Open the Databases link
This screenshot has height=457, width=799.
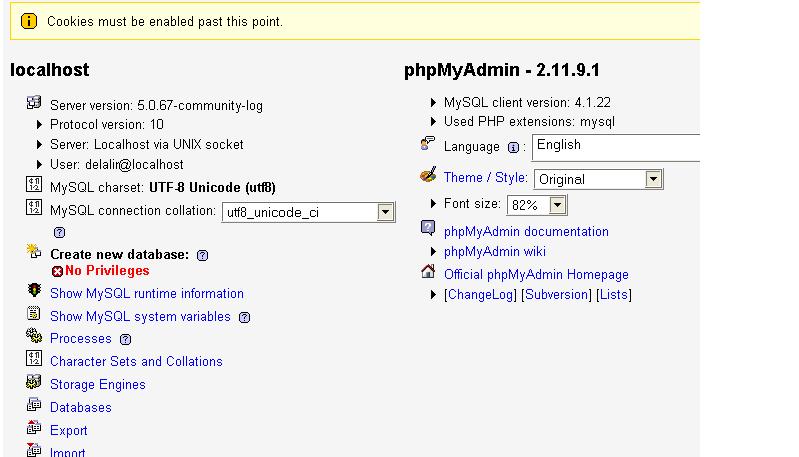coord(81,408)
